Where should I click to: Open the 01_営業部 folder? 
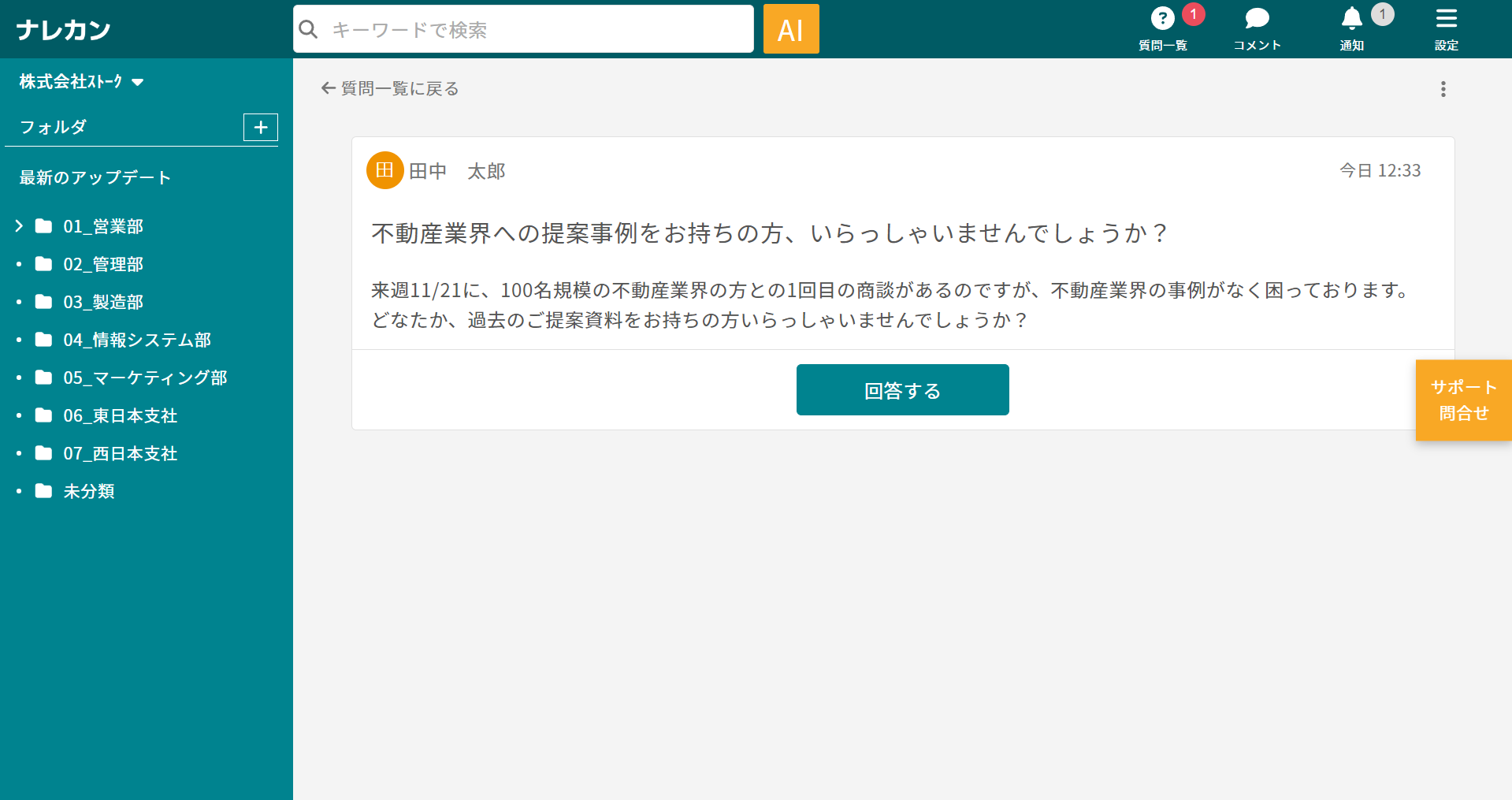pos(103,226)
